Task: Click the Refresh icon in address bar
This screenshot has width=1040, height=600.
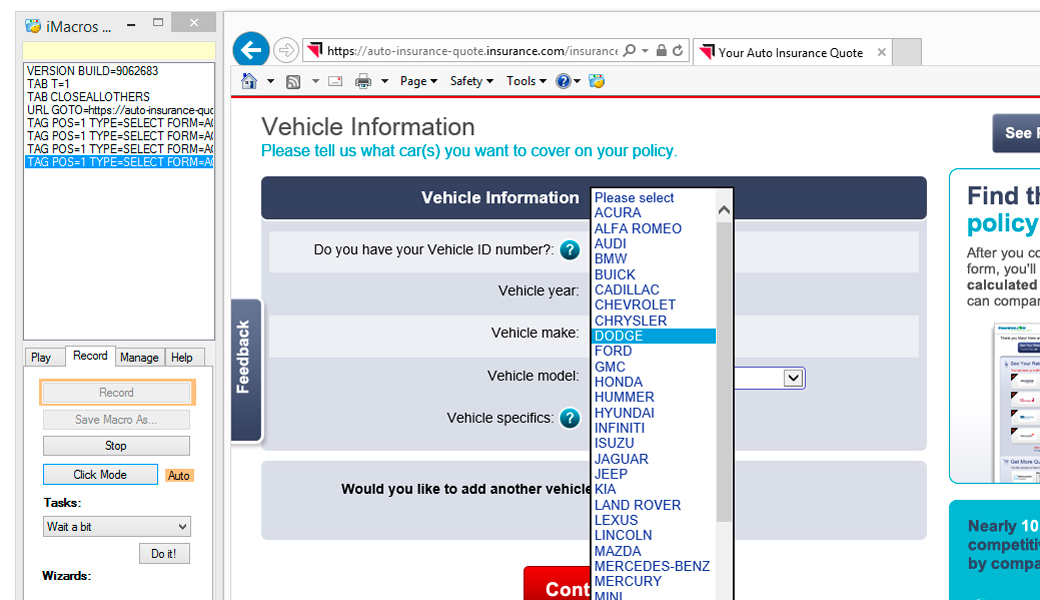Action: point(678,50)
